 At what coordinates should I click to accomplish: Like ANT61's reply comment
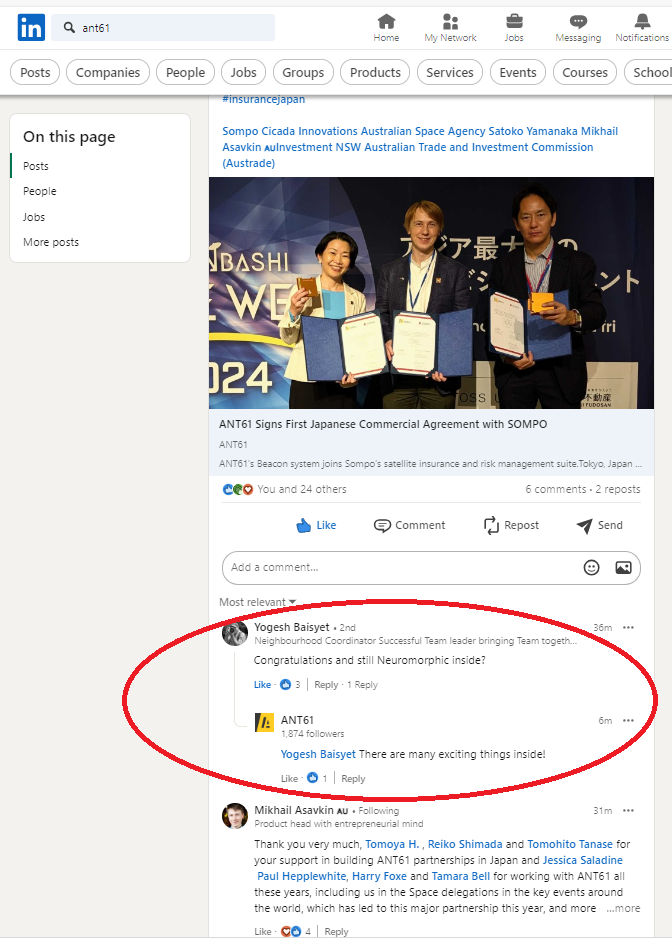coord(290,778)
